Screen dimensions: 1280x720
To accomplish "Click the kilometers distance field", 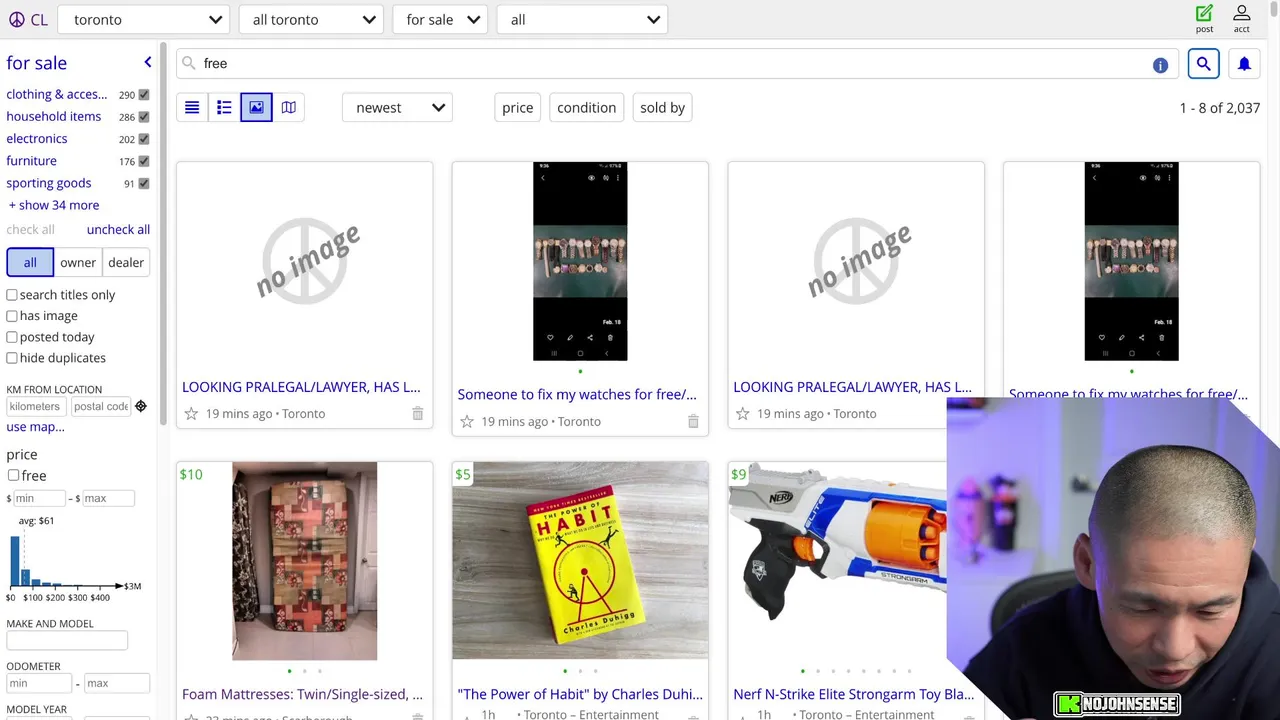I will point(36,407).
